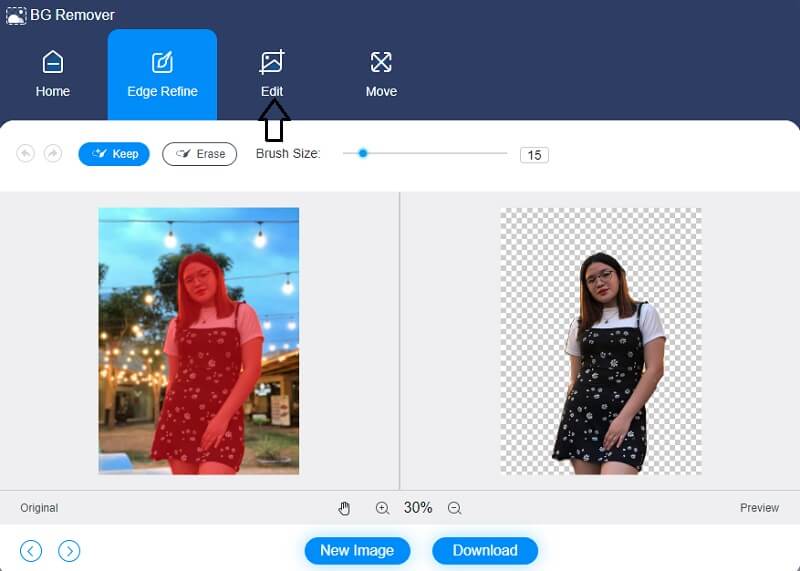
Task: Click the BG Remover app logo
Action: coord(15,15)
